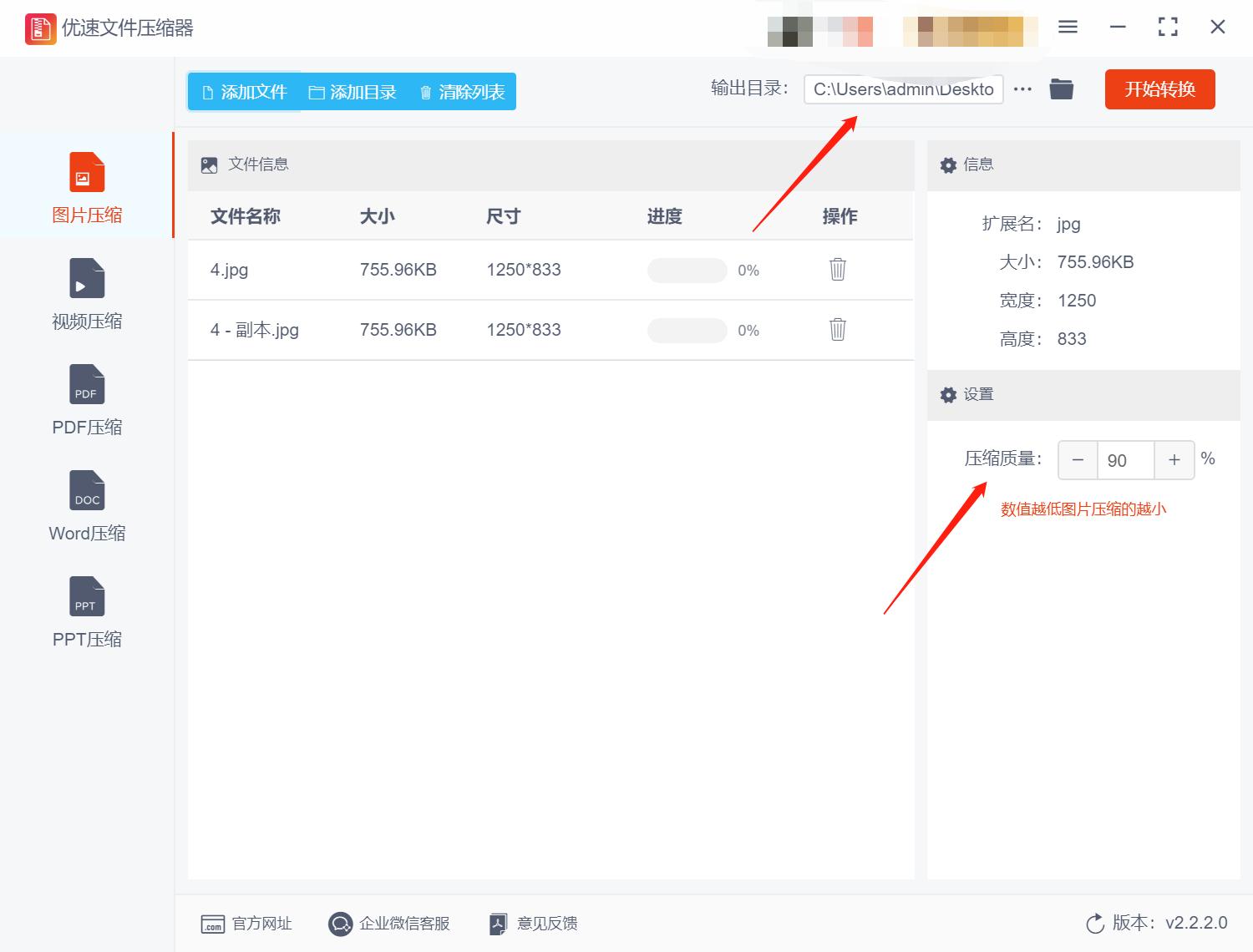Viewport: 1253px width, 952px height.
Task: Select the 图片压缩 sidebar icon
Action: point(86,173)
